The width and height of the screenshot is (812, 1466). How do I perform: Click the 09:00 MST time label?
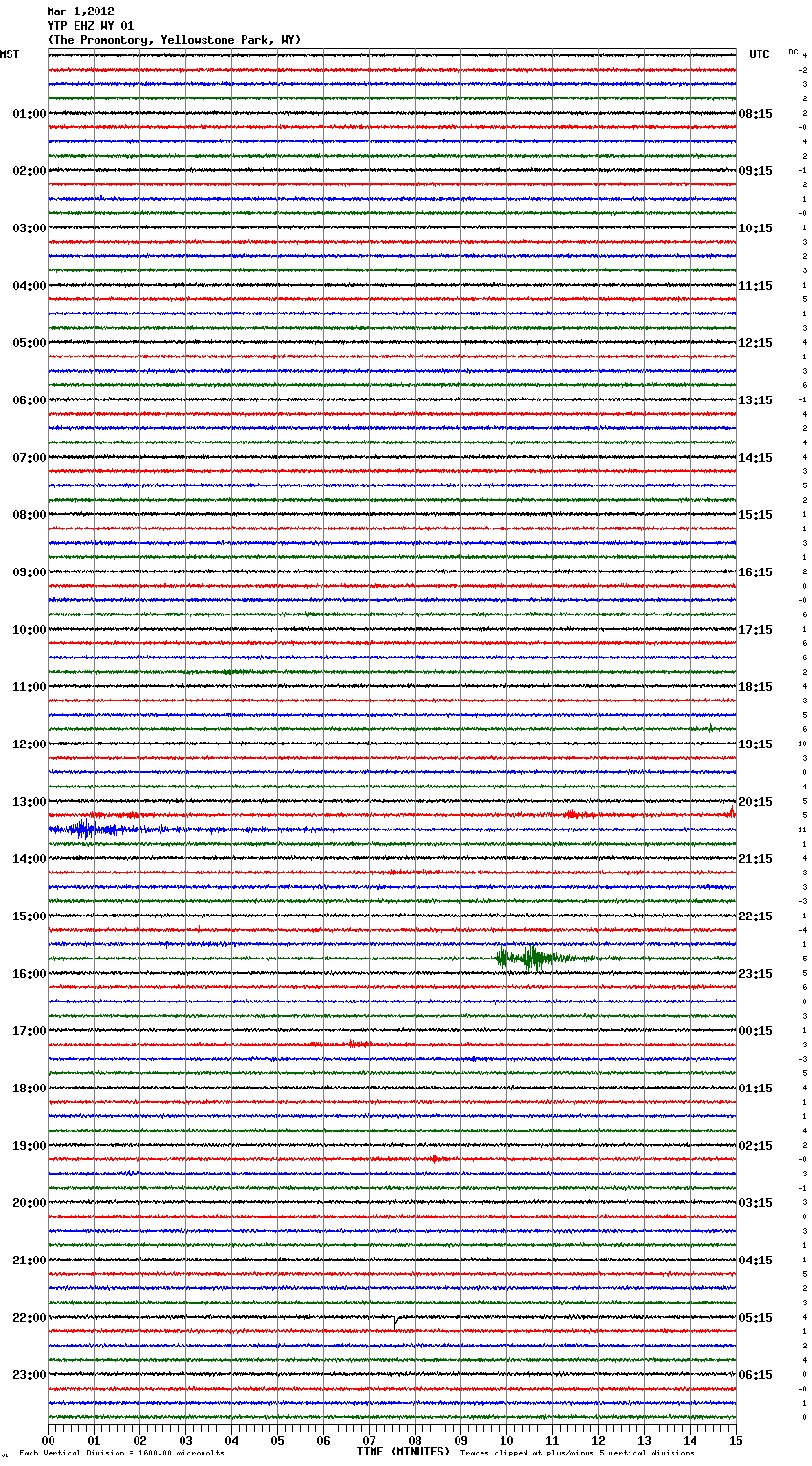[29, 572]
